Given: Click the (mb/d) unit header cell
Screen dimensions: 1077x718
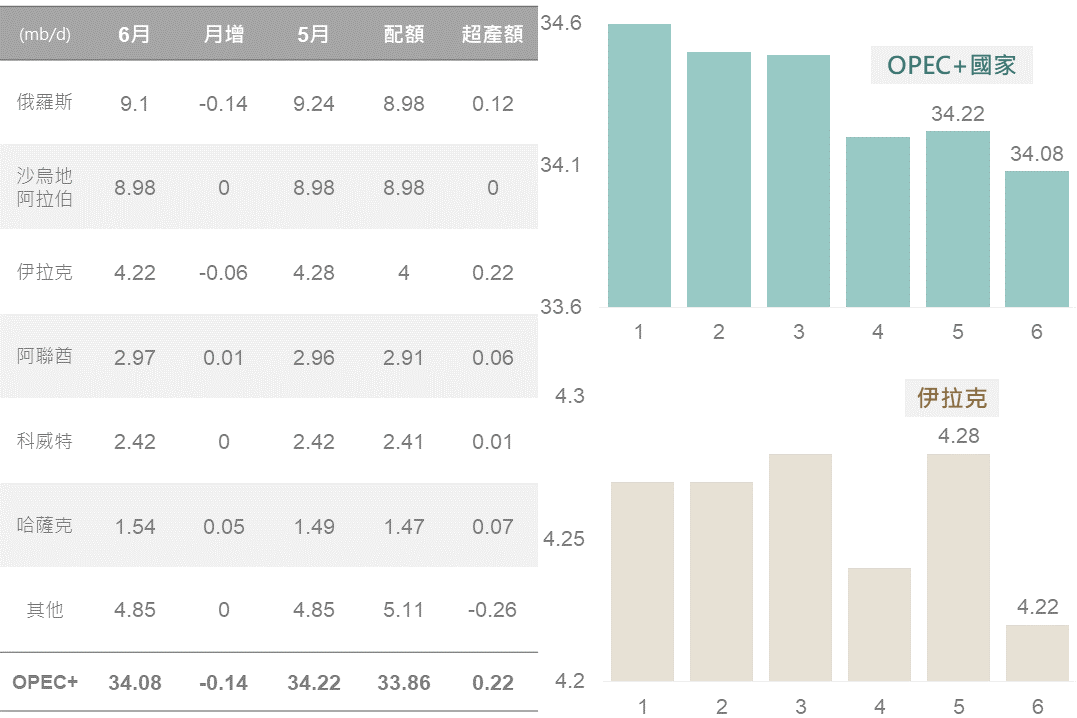Looking at the screenshot, I should 45,34.
